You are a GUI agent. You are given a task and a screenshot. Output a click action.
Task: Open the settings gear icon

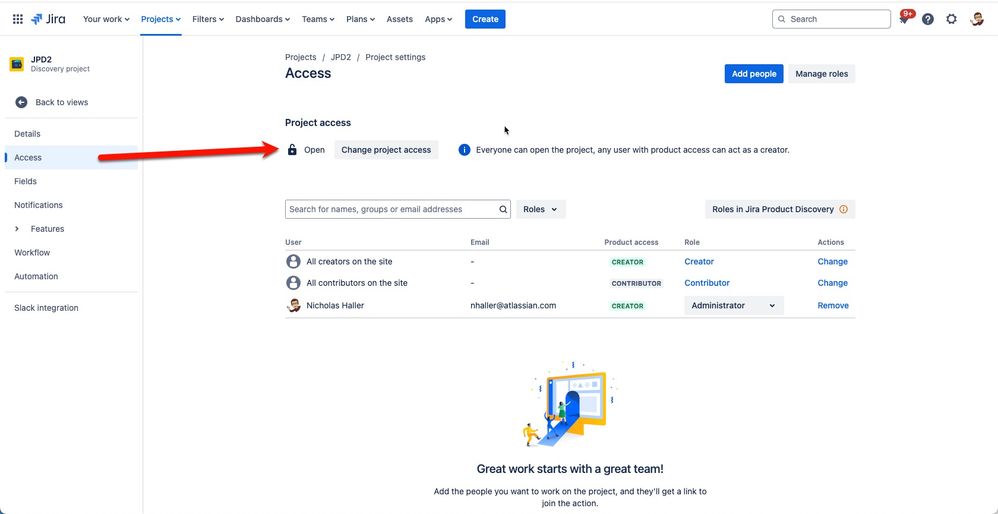pyautogui.click(x=952, y=19)
